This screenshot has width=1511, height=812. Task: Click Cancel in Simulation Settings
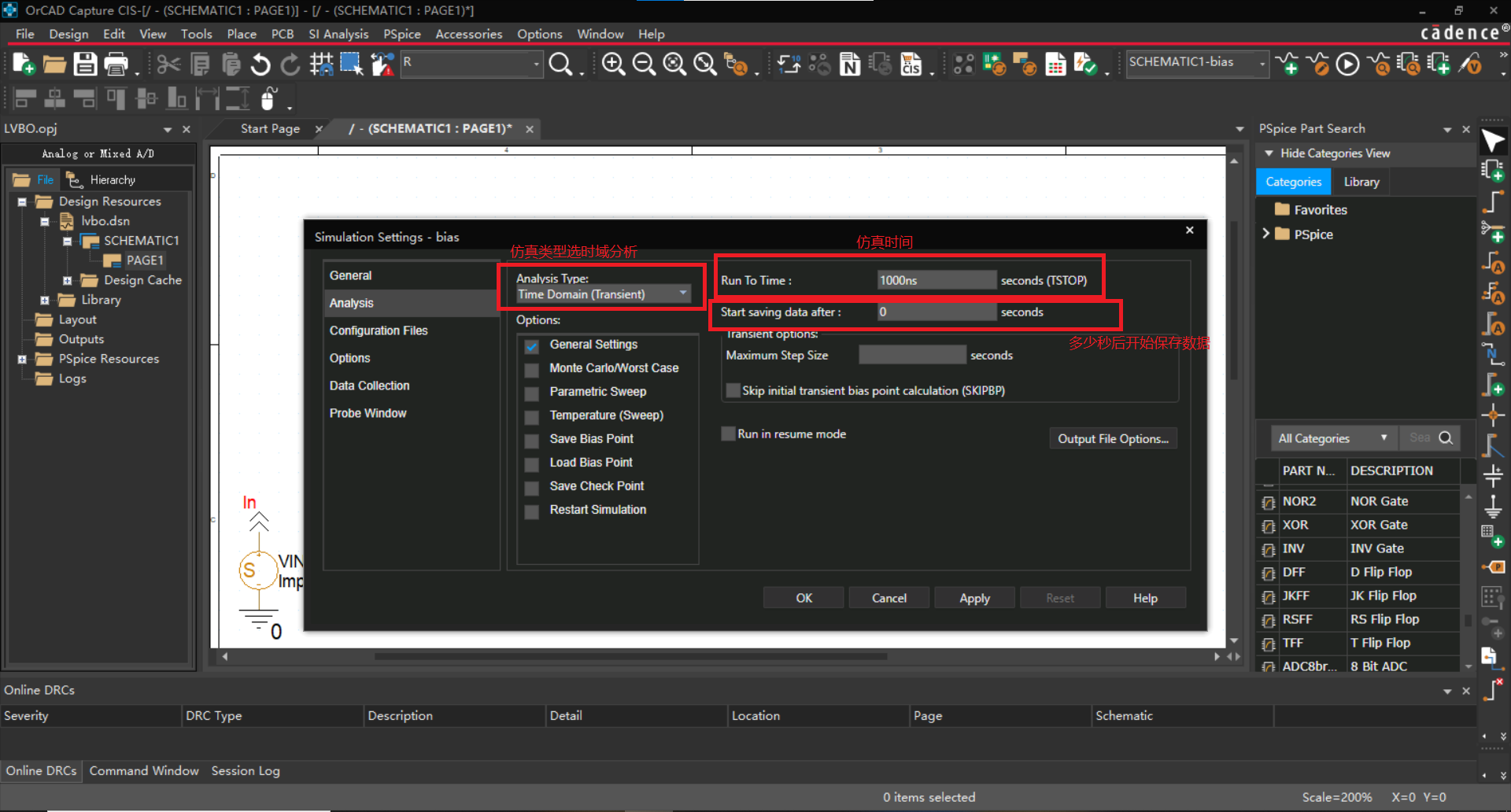[x=889, y=598]
